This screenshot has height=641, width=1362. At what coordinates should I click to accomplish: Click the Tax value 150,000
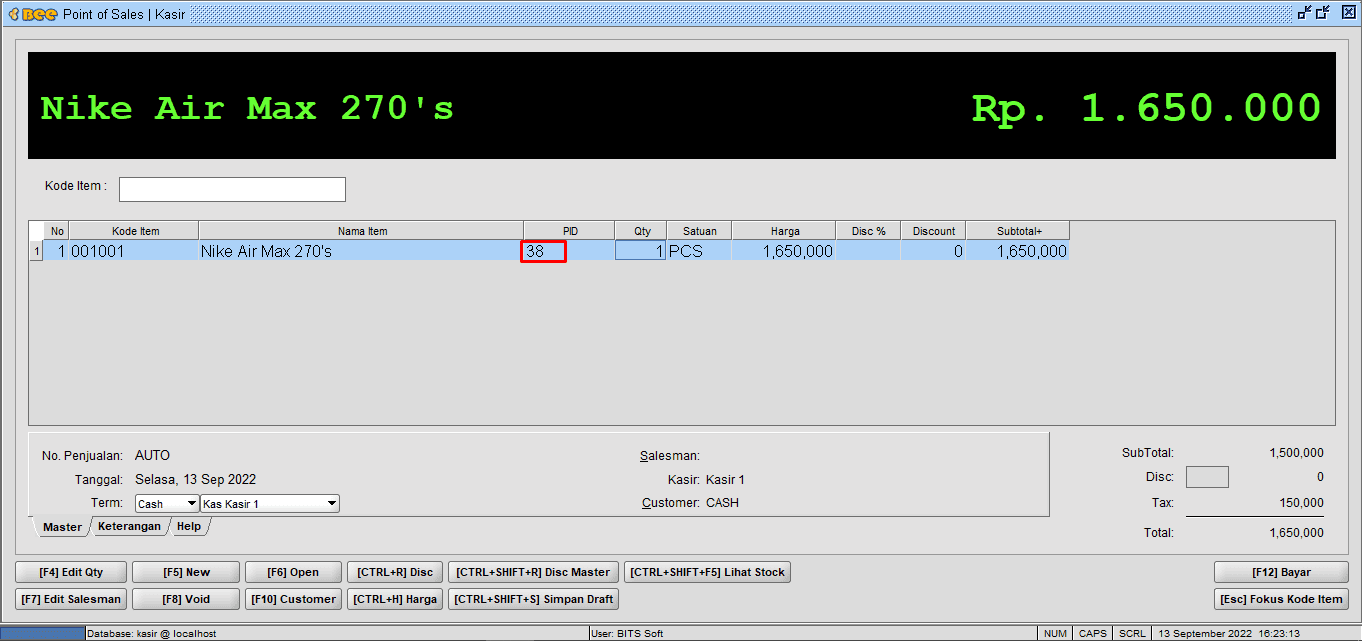1301,503
